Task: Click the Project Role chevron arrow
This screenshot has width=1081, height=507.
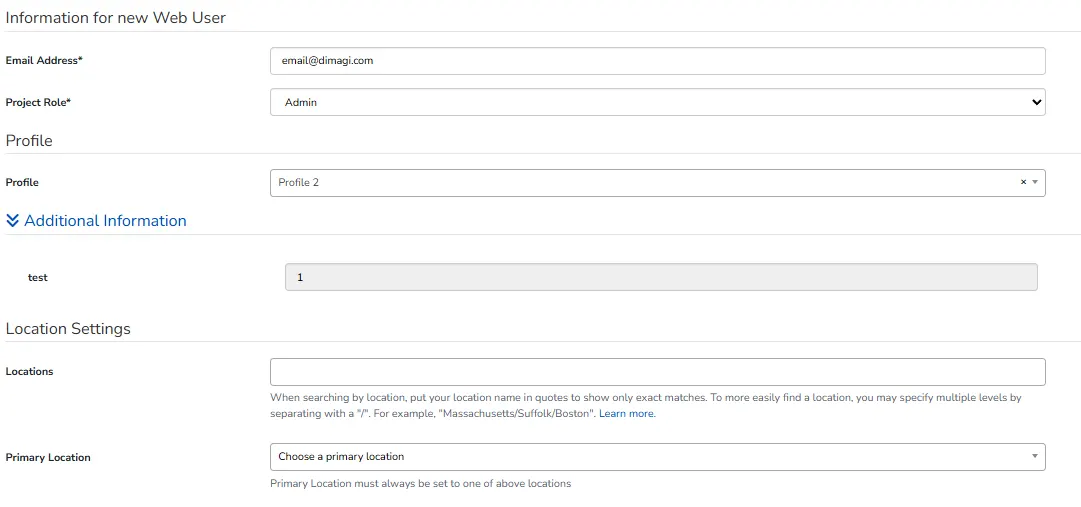Action: (x=1035, y=102)
